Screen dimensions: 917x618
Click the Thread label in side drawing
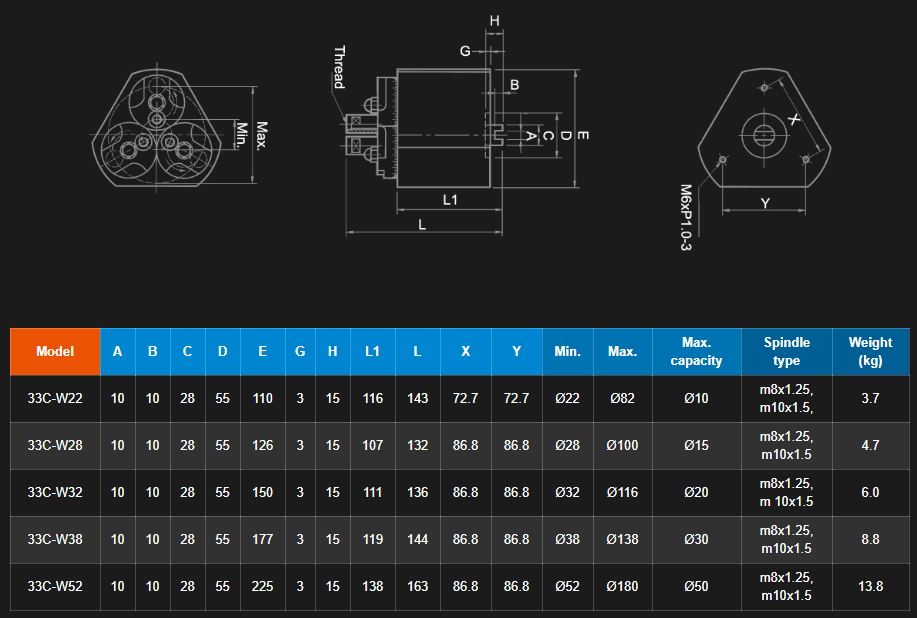point(338,67)
